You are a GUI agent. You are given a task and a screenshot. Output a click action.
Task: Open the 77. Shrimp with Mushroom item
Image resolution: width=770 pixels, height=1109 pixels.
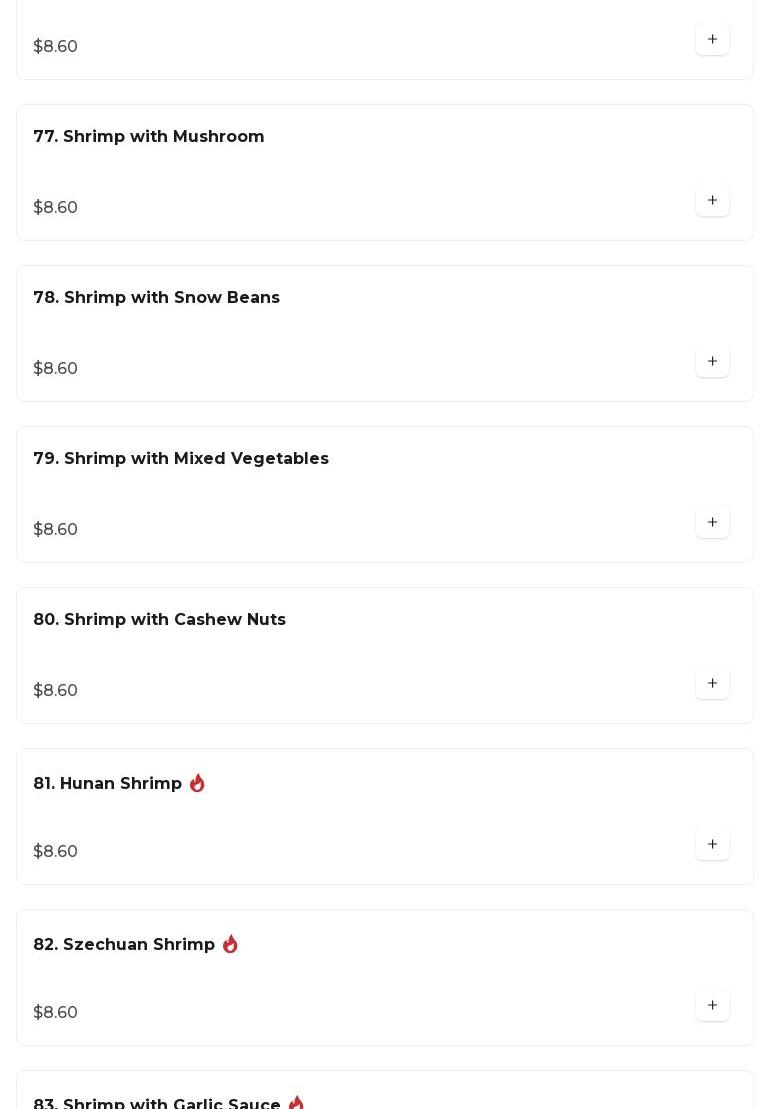[149, 137]
